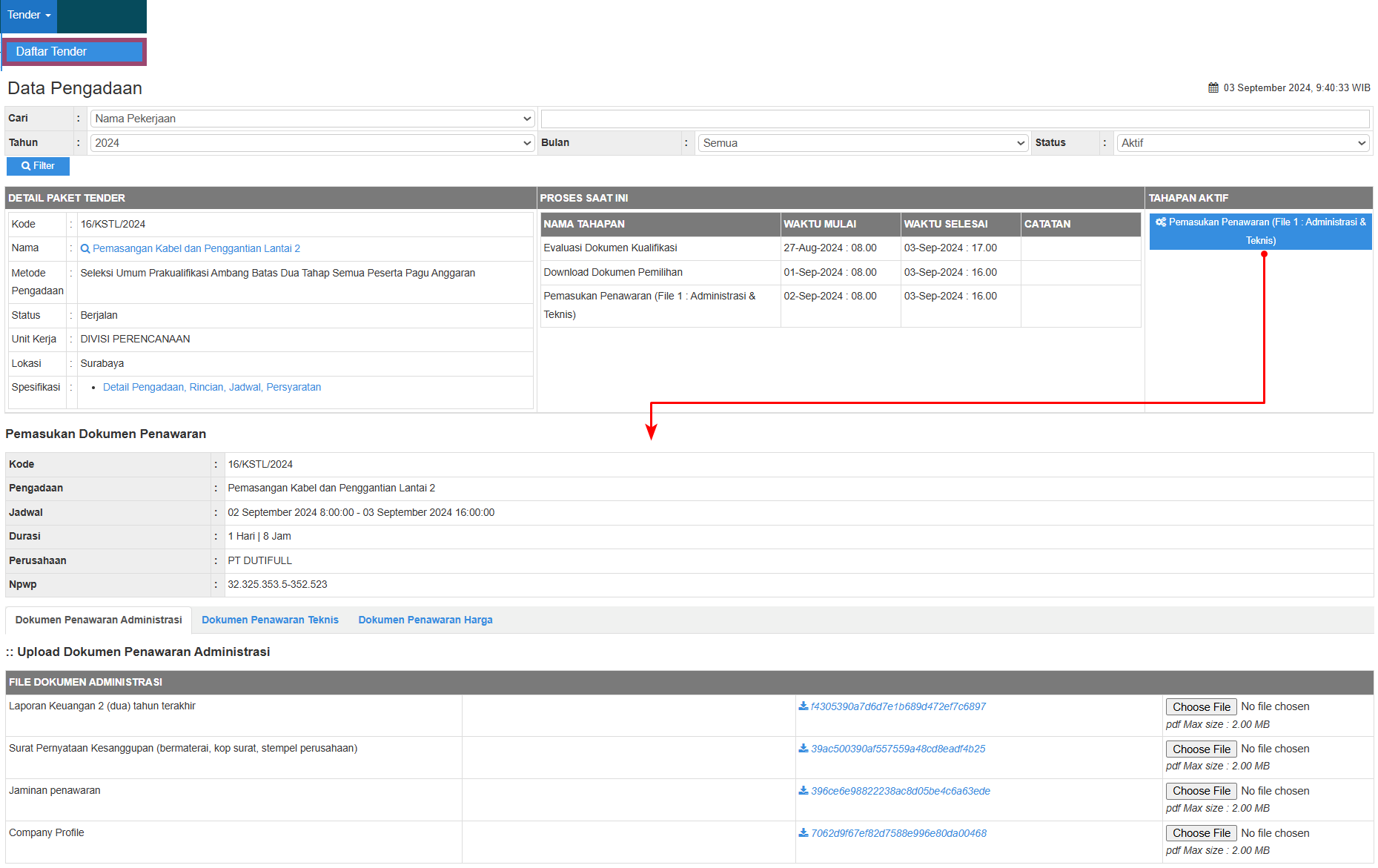The height and width of the screenshot is (868, 1378).
Task: Expand the Tahun 2024 dropdown
Action: point(311,143)
